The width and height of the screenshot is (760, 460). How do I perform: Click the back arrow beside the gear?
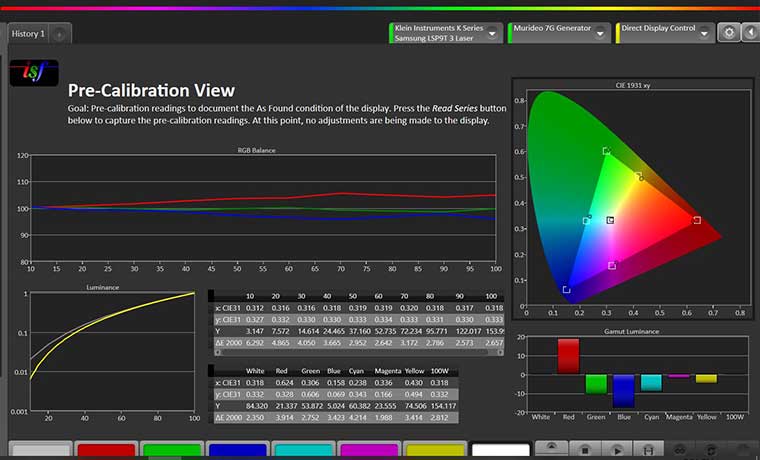click(750, 32)
